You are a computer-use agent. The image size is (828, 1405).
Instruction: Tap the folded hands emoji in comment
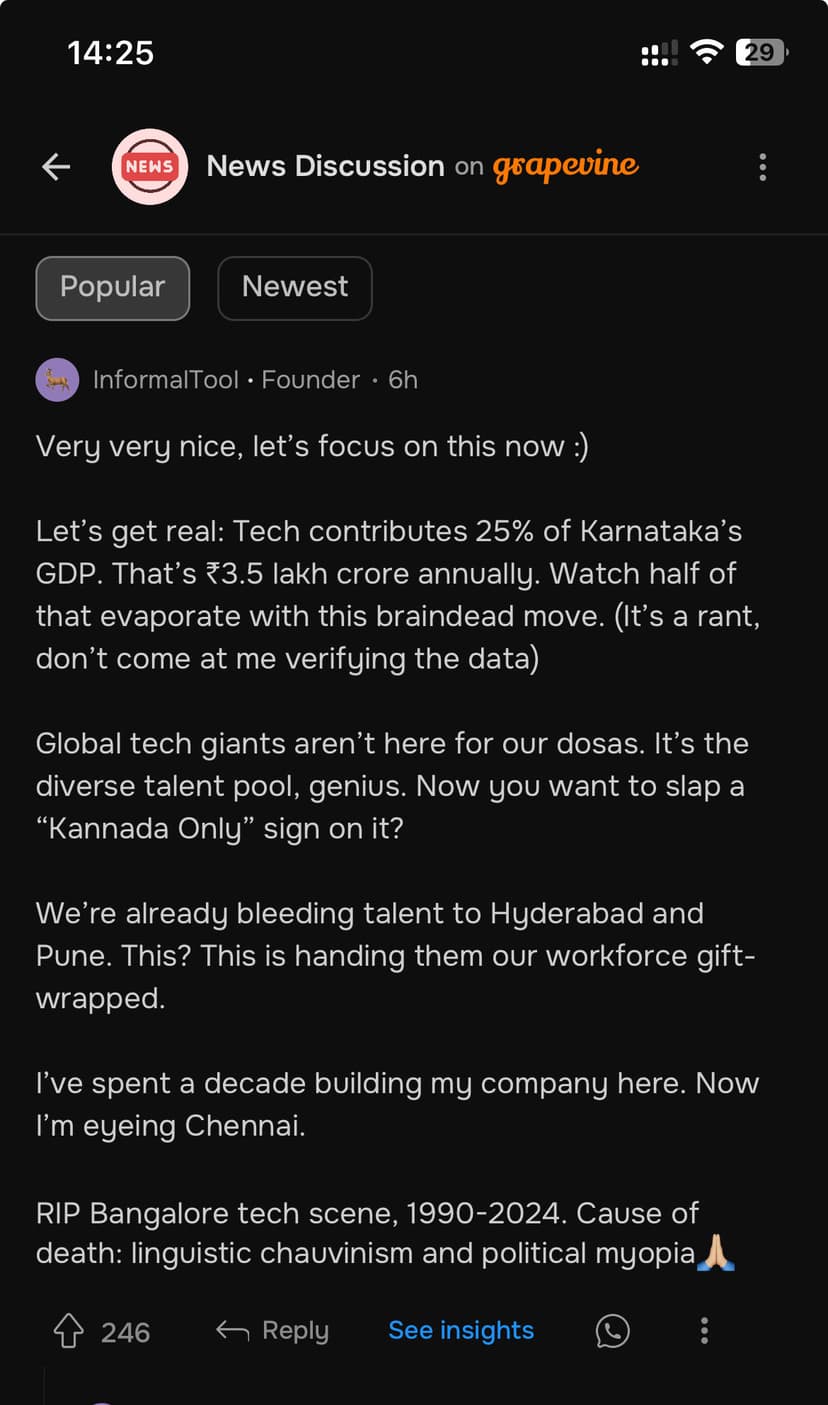click(x=716, y=1253)
